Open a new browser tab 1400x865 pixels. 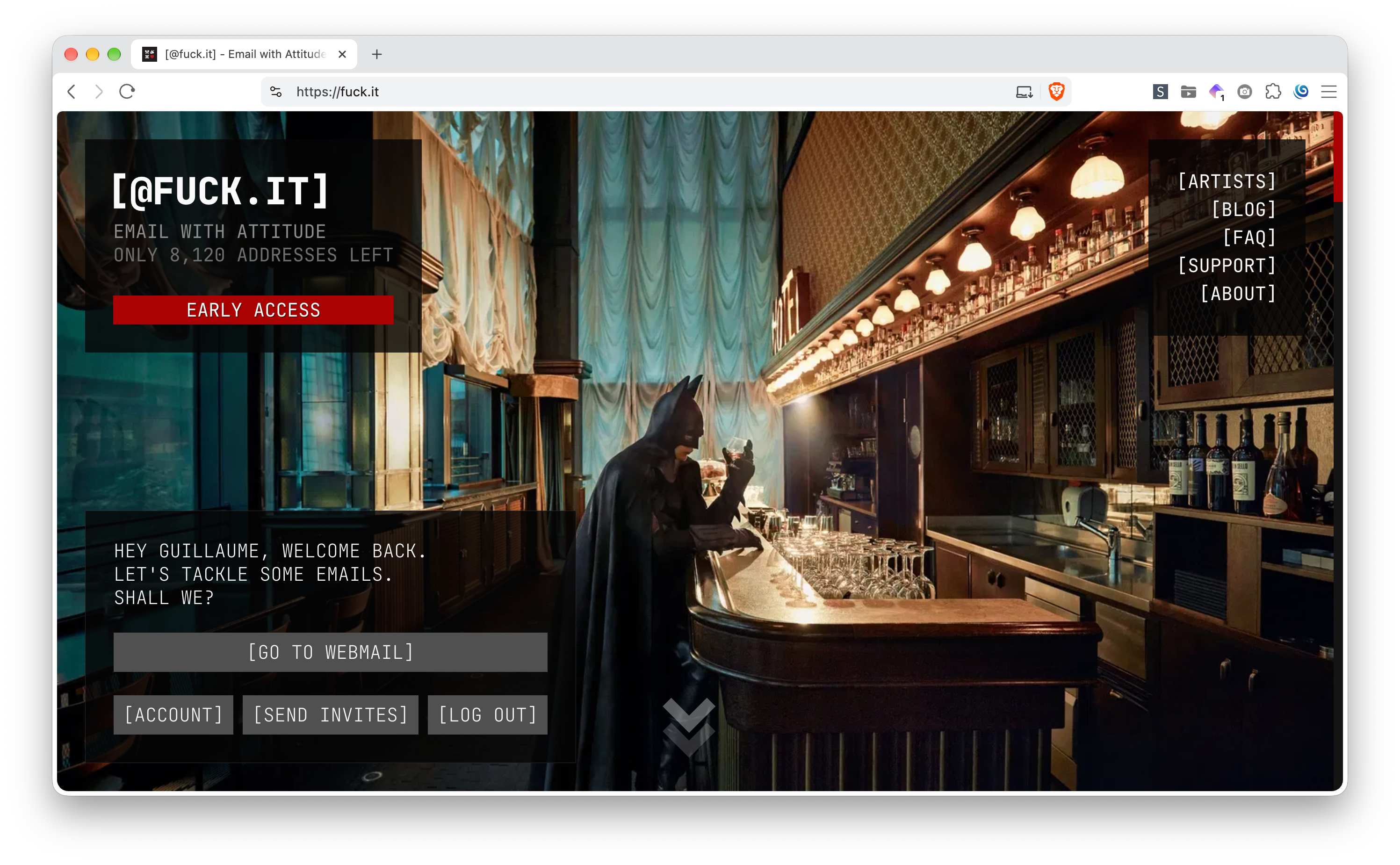pyautogui.click(x=376, y=54)
